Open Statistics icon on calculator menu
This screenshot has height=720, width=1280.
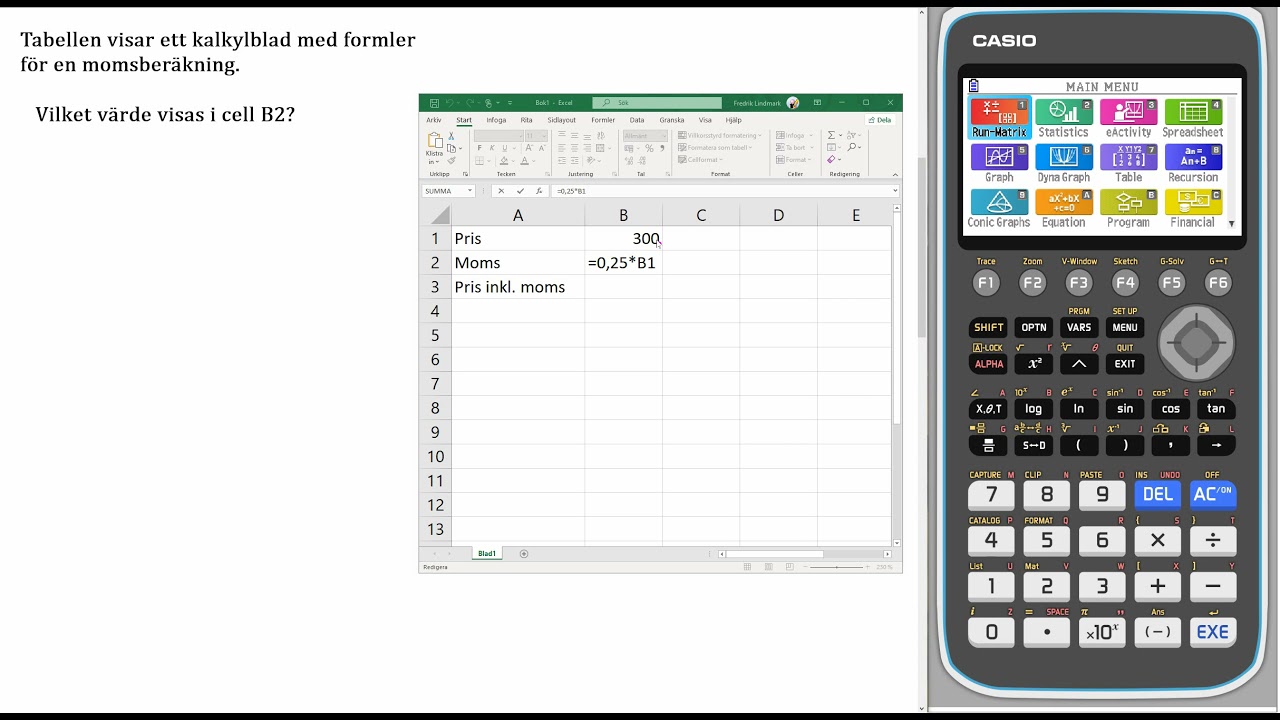tap(1063, 119)
